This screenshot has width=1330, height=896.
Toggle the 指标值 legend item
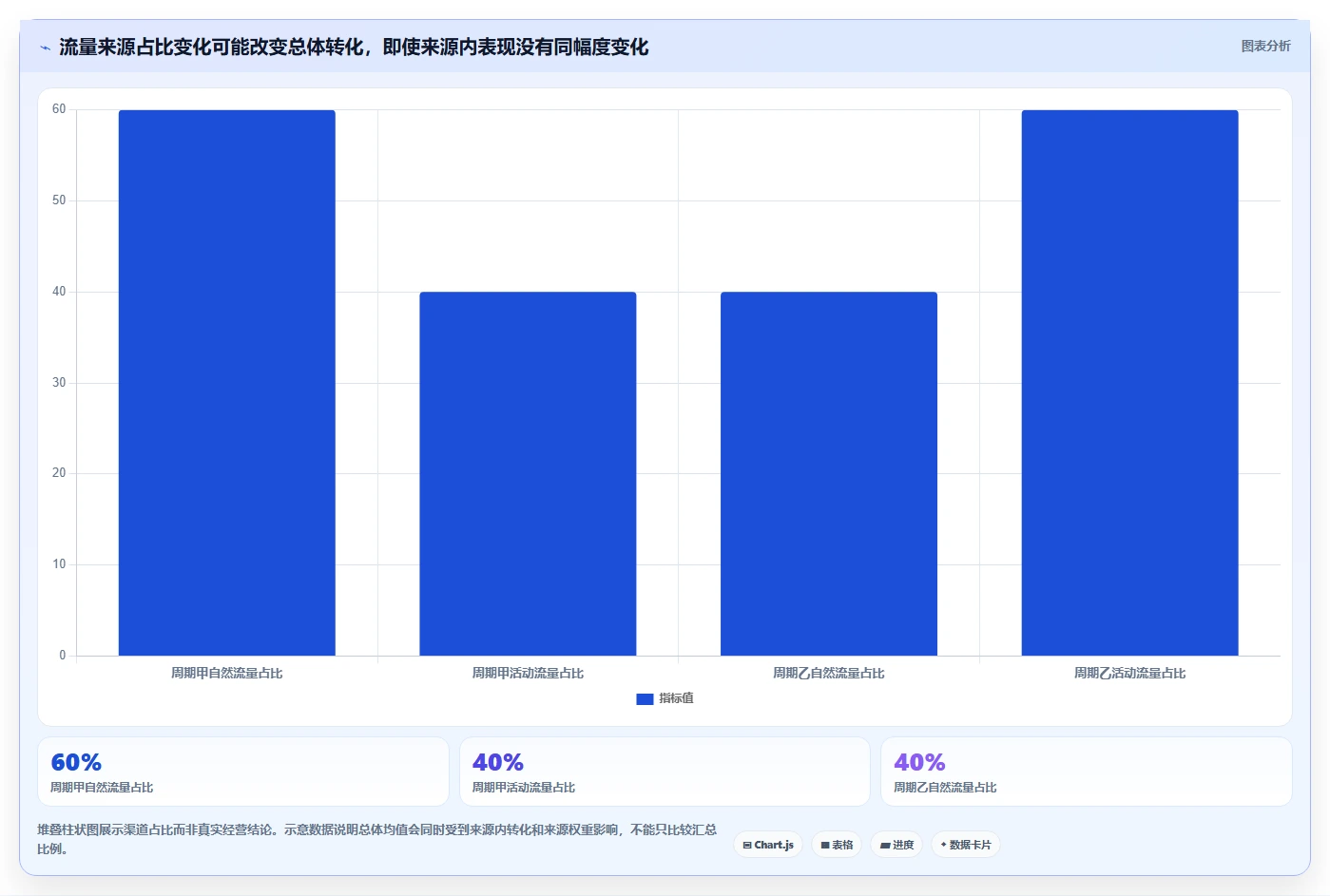[665, 698]
